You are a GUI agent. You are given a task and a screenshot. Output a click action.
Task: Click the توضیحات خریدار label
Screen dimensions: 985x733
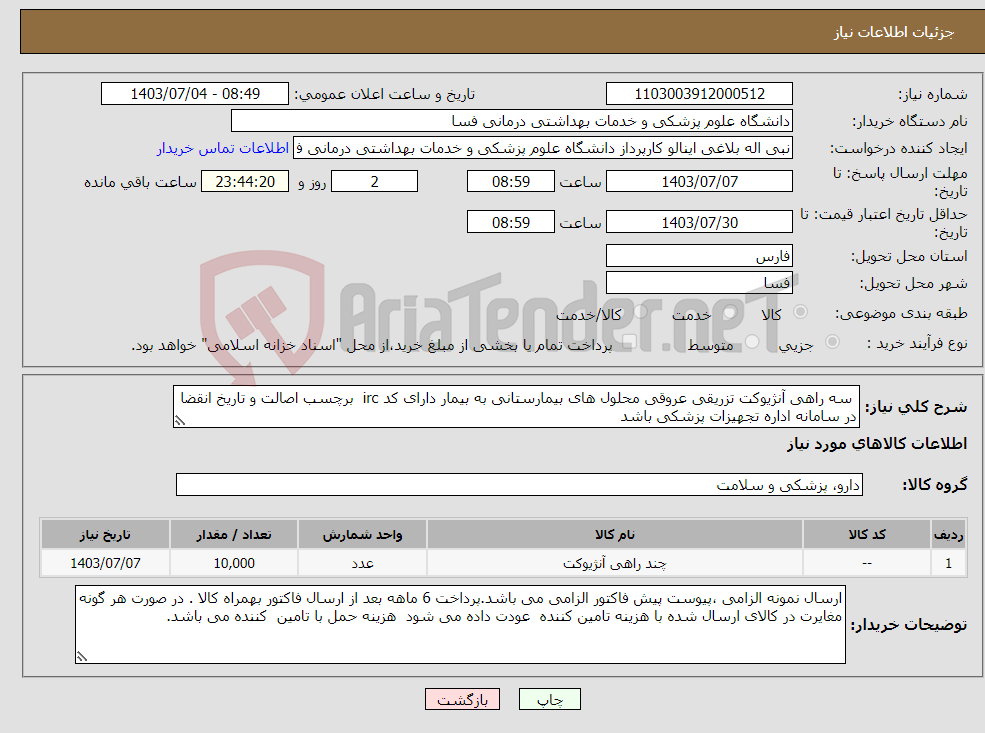click(908, 625)
